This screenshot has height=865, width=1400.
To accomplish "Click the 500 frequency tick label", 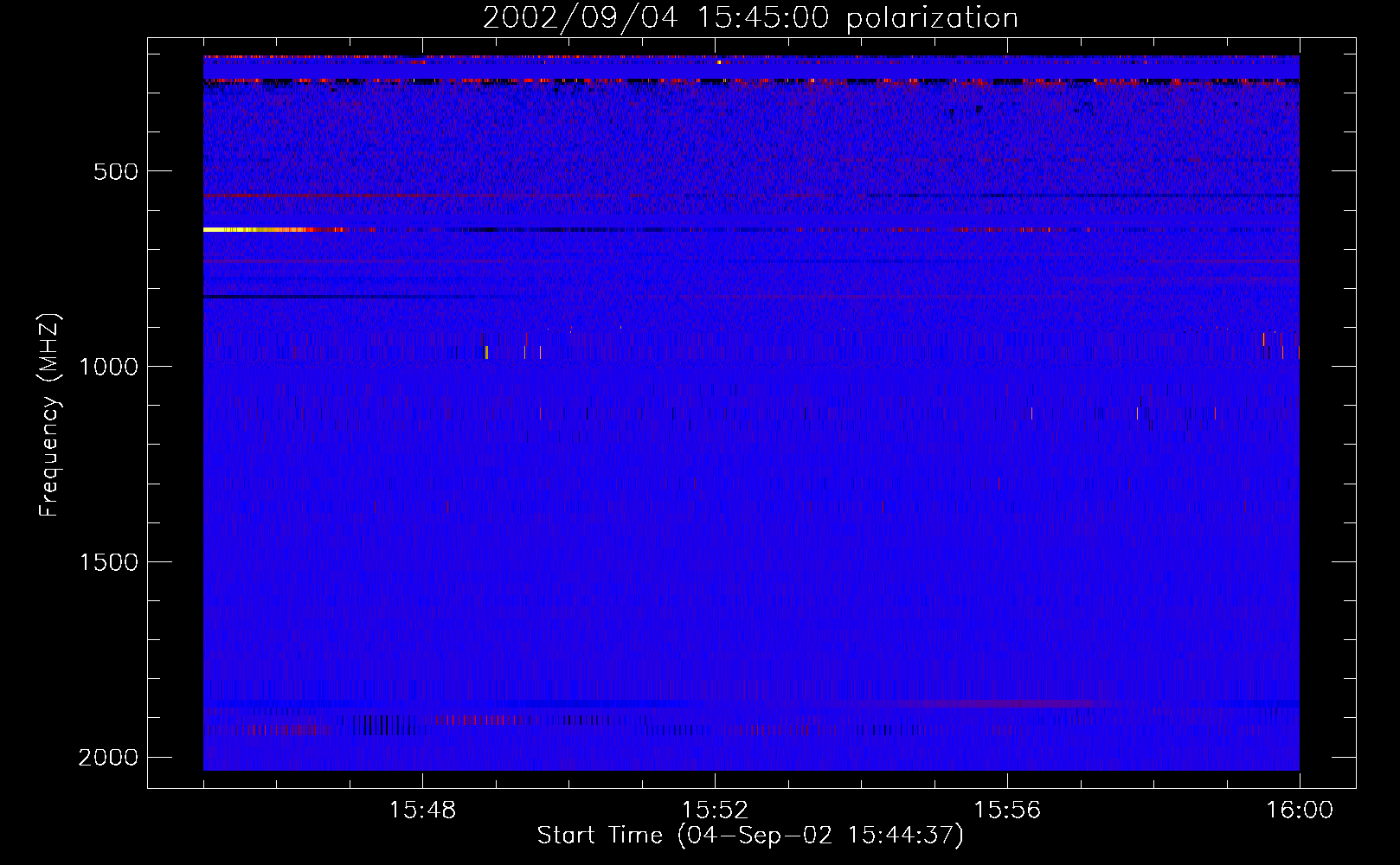I will [x=116, y=171].
